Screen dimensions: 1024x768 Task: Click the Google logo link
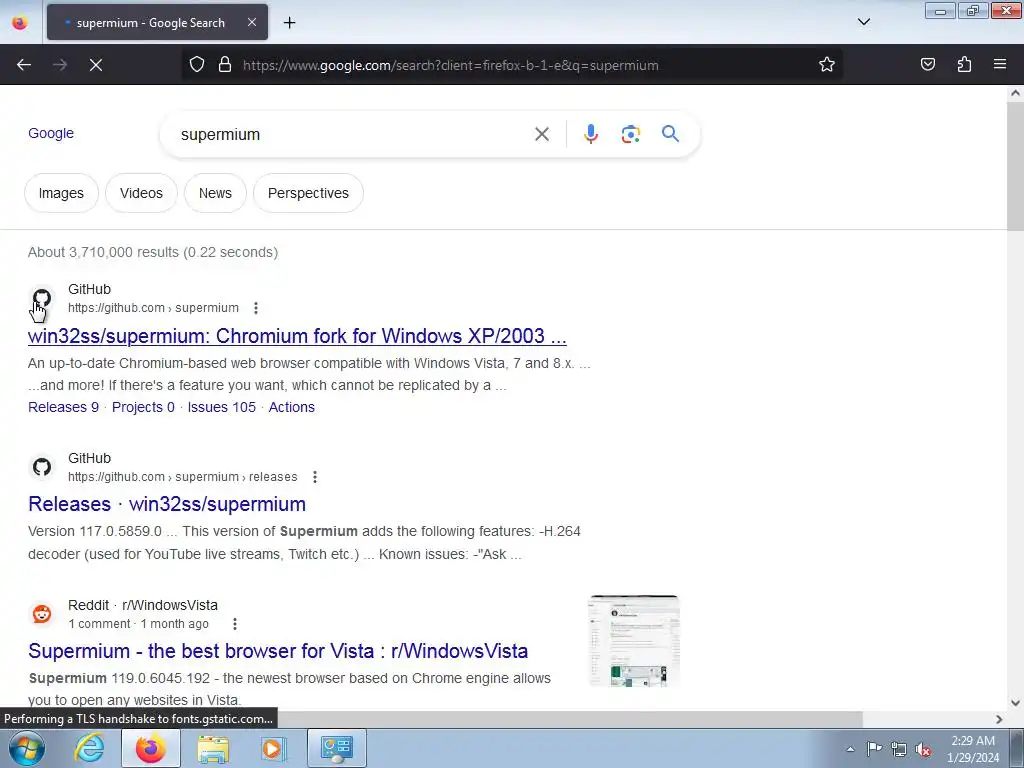pos(51,133)
